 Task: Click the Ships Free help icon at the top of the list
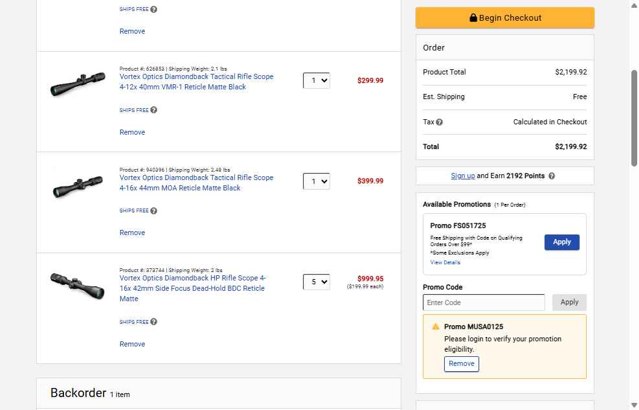tap(154, 9)
